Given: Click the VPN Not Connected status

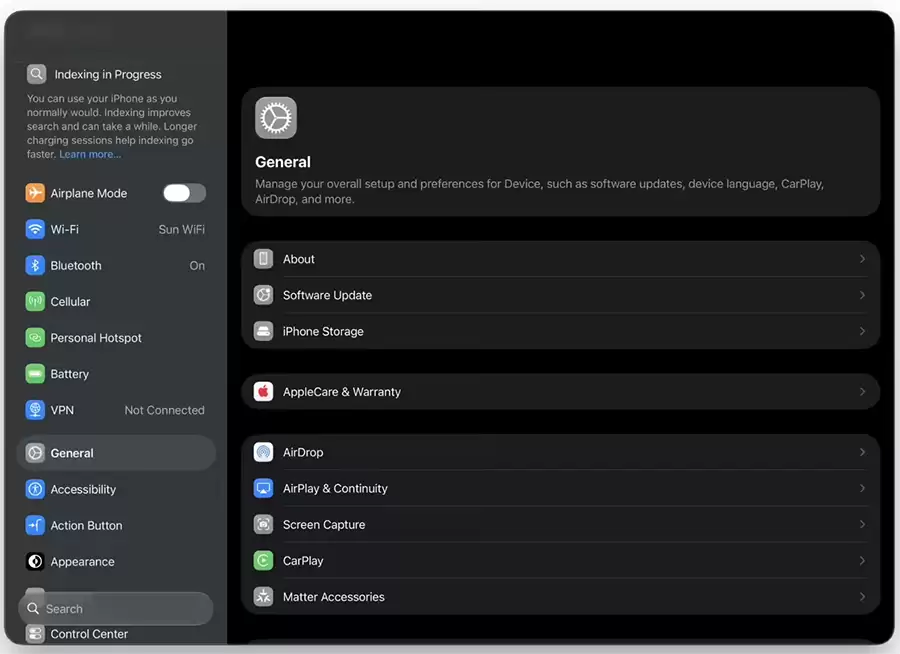Looking at the screenshot, I should (x=164, y=410).
